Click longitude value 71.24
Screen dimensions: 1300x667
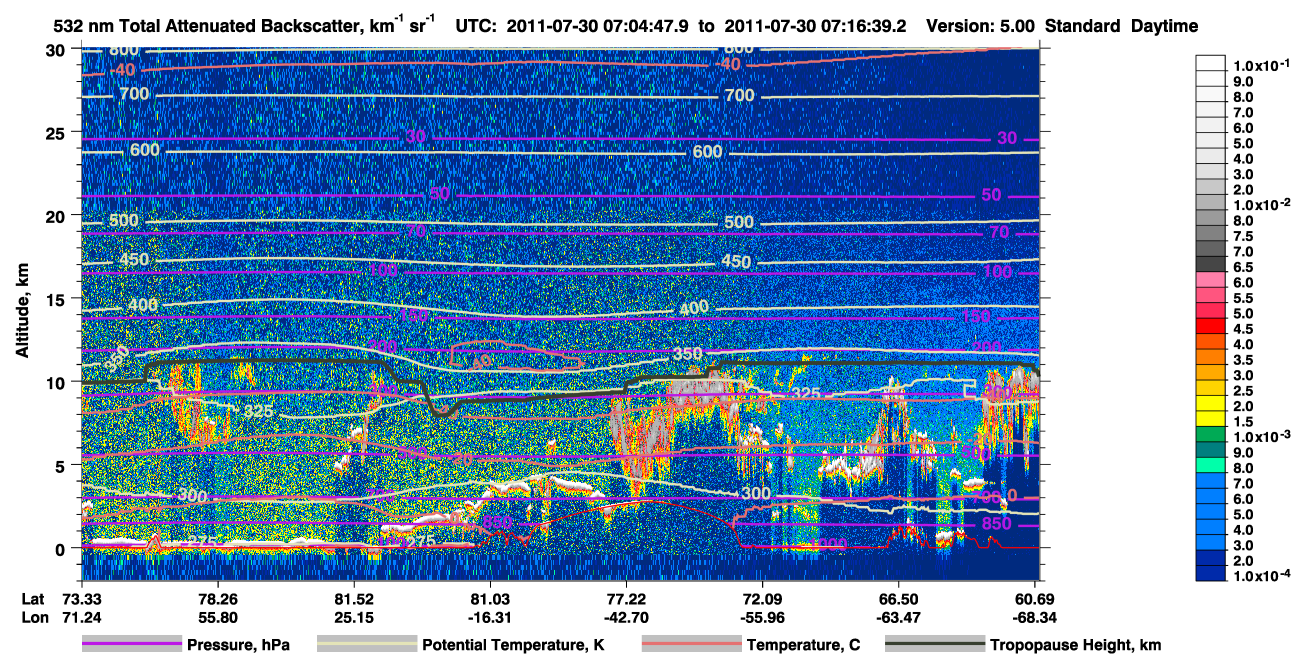(x=82, y=618)
